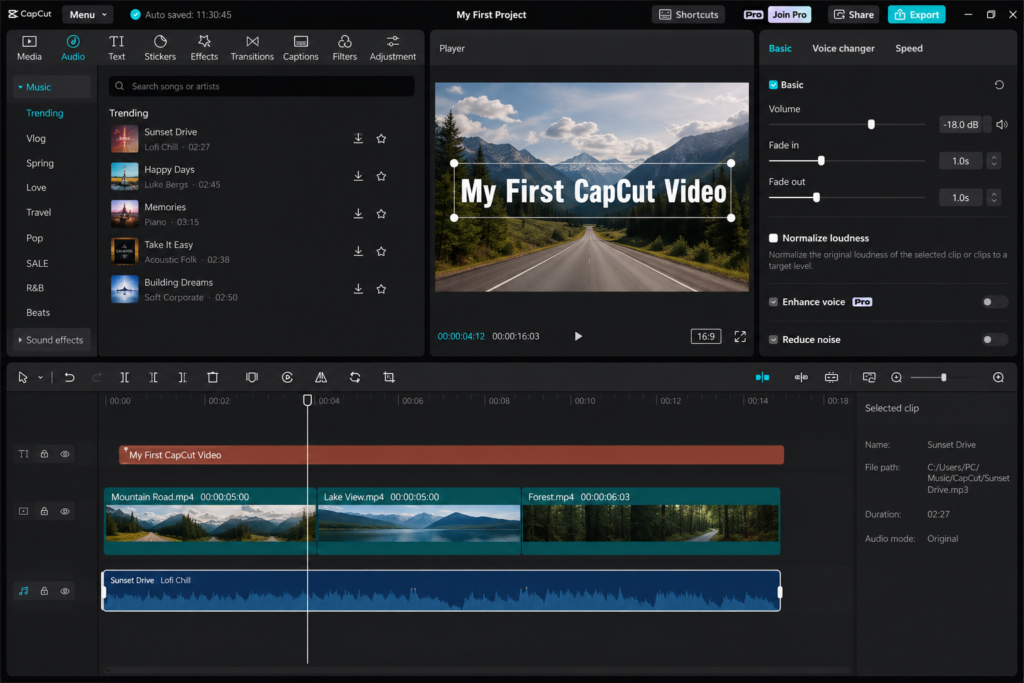Favorite the Happy Days track
This screenshot has width=1024, height=683.
[381, 176]
